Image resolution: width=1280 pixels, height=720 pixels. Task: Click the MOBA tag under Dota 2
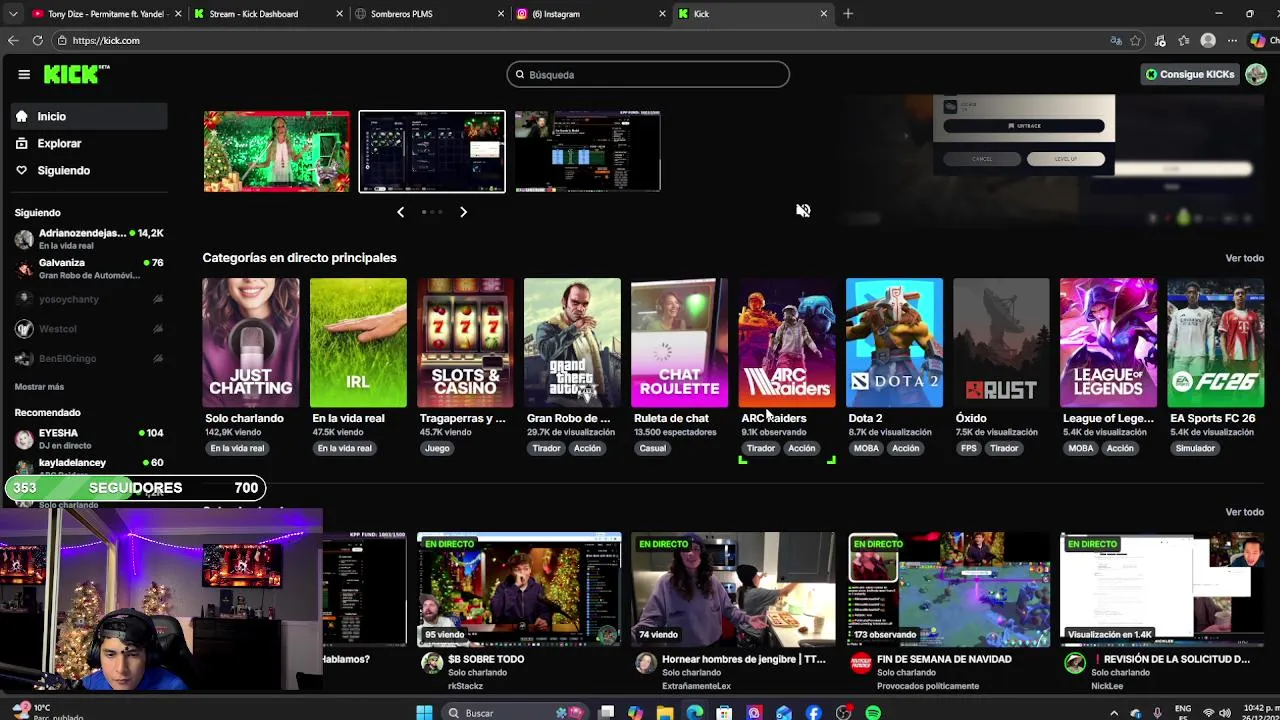point(866,448)
